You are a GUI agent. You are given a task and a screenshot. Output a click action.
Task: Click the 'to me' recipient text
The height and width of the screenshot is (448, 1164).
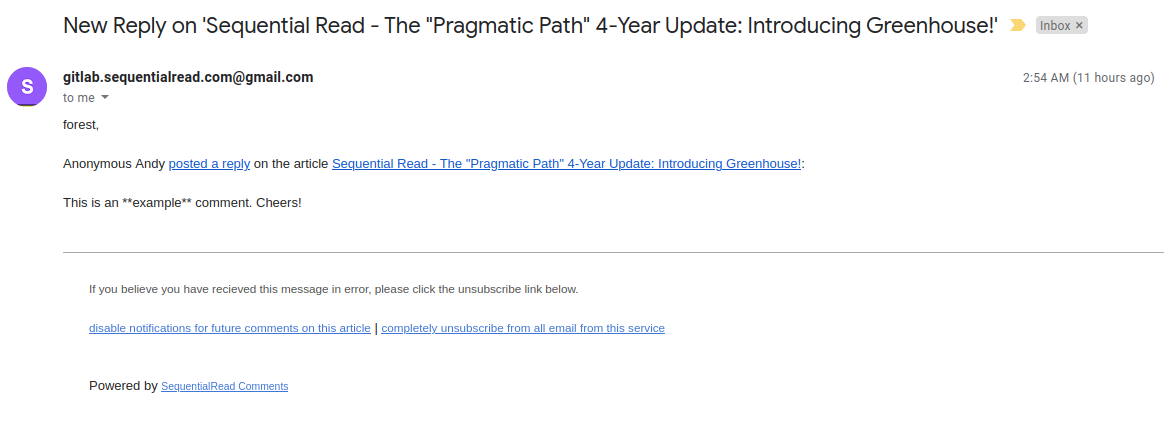tap(79, 98)
